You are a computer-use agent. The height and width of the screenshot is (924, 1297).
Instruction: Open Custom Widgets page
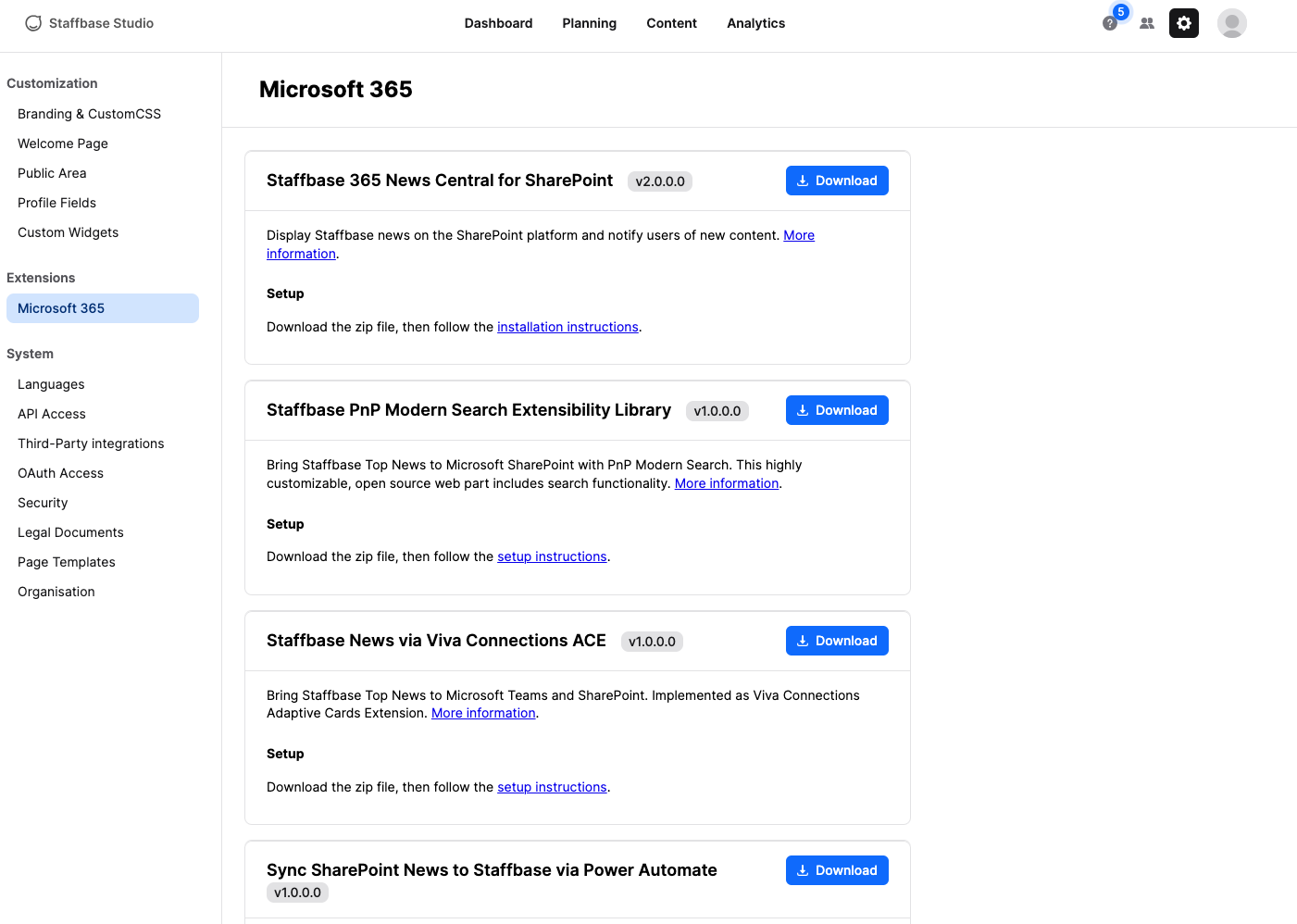(103, 232)
